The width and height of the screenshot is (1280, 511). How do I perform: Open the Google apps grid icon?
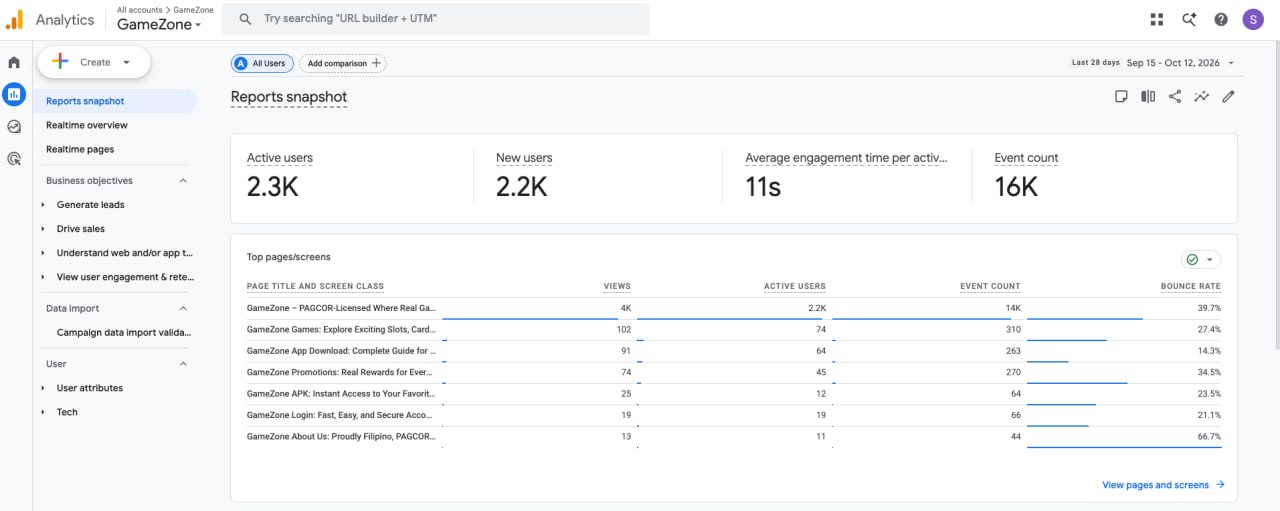point(1157,19)
